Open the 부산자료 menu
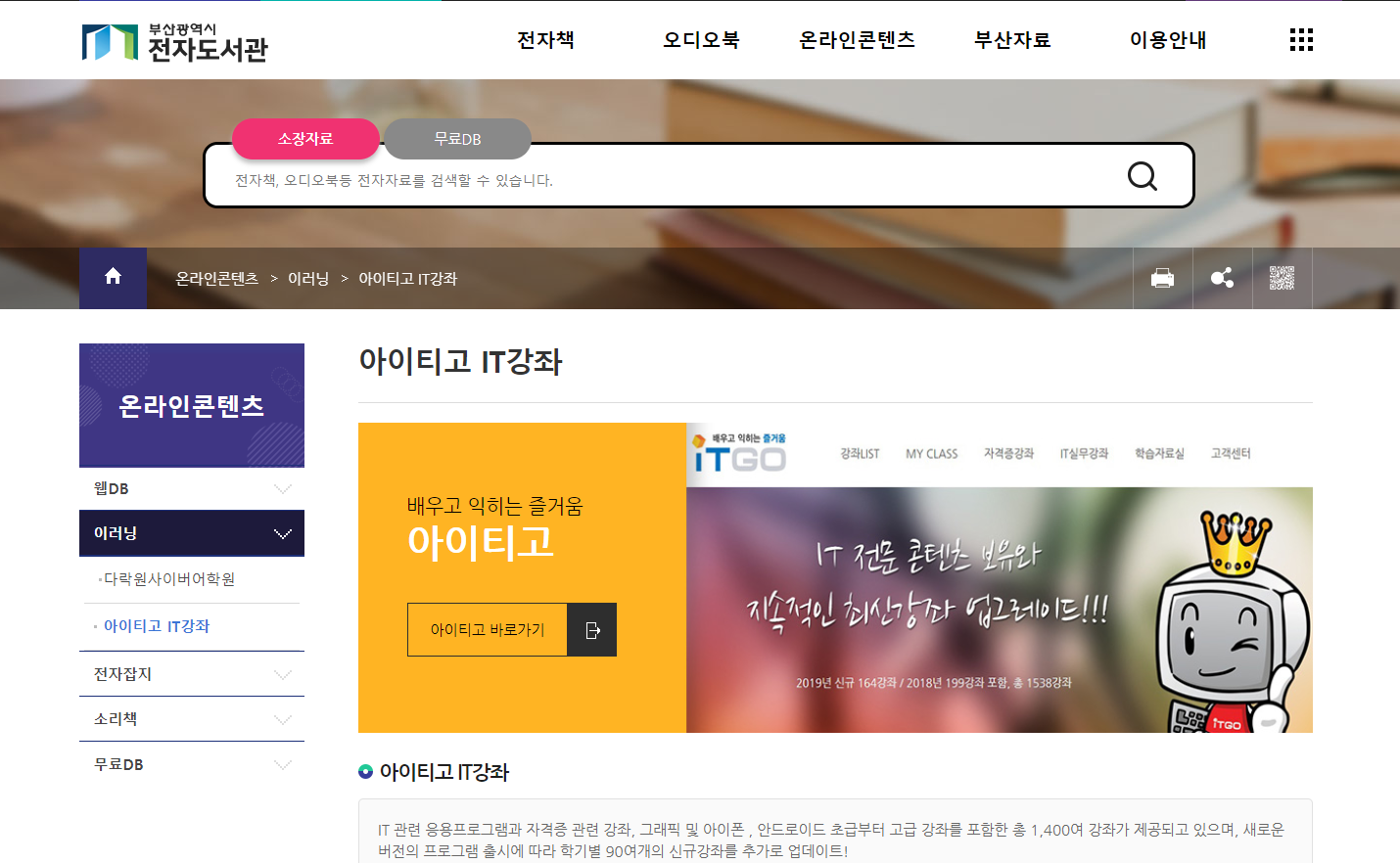The width and height of the screenshot is (1400, 863). point(1012,40)
